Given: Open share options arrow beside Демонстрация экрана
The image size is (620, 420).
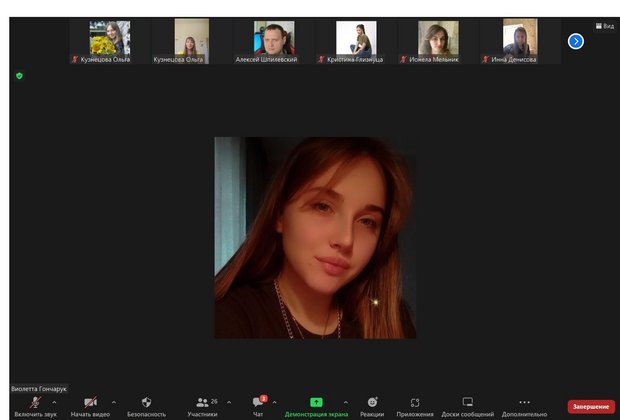Looking at the screenshot, I should click(x=346, y=402).
